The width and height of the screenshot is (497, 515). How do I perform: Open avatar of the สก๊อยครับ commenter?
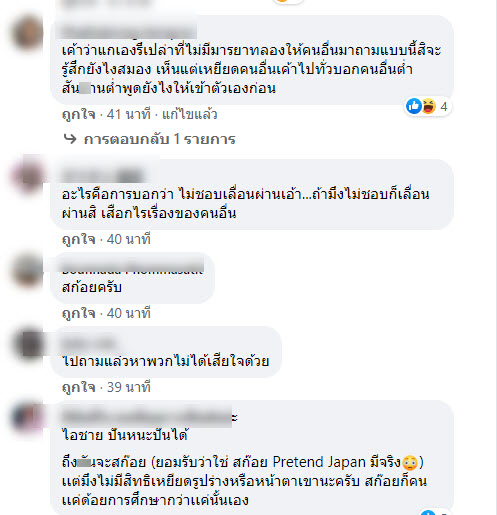click(28, 270)
